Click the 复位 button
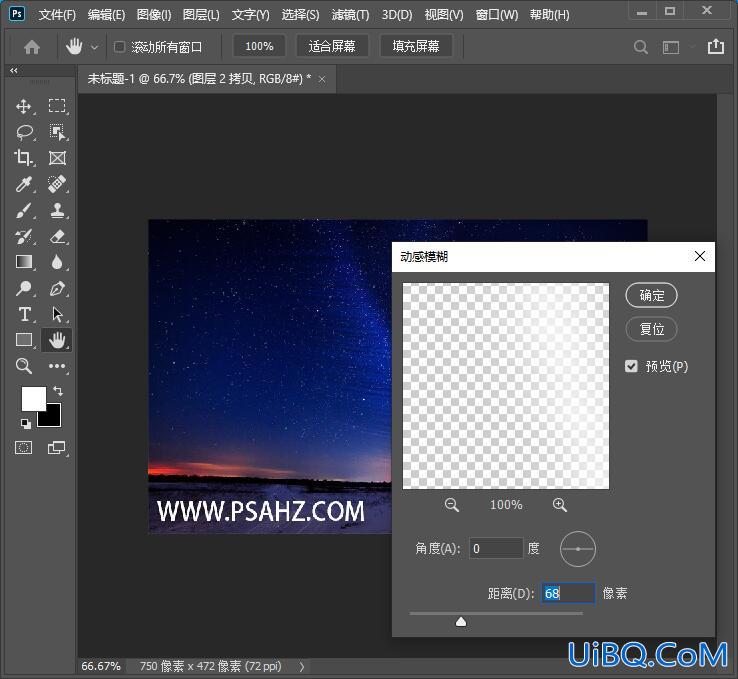The image size is (738, 679). tap(651, 329)
